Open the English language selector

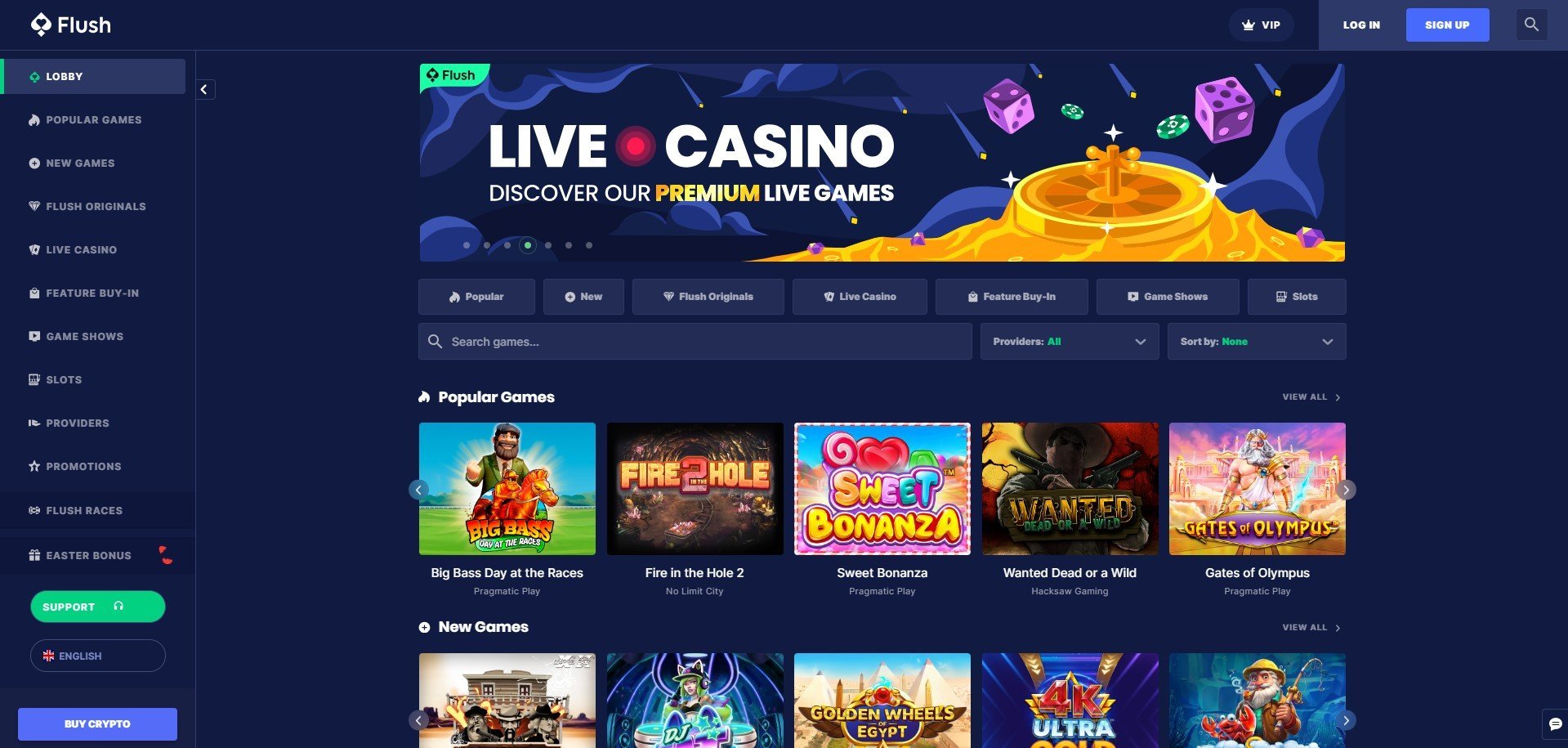point(98,656)
